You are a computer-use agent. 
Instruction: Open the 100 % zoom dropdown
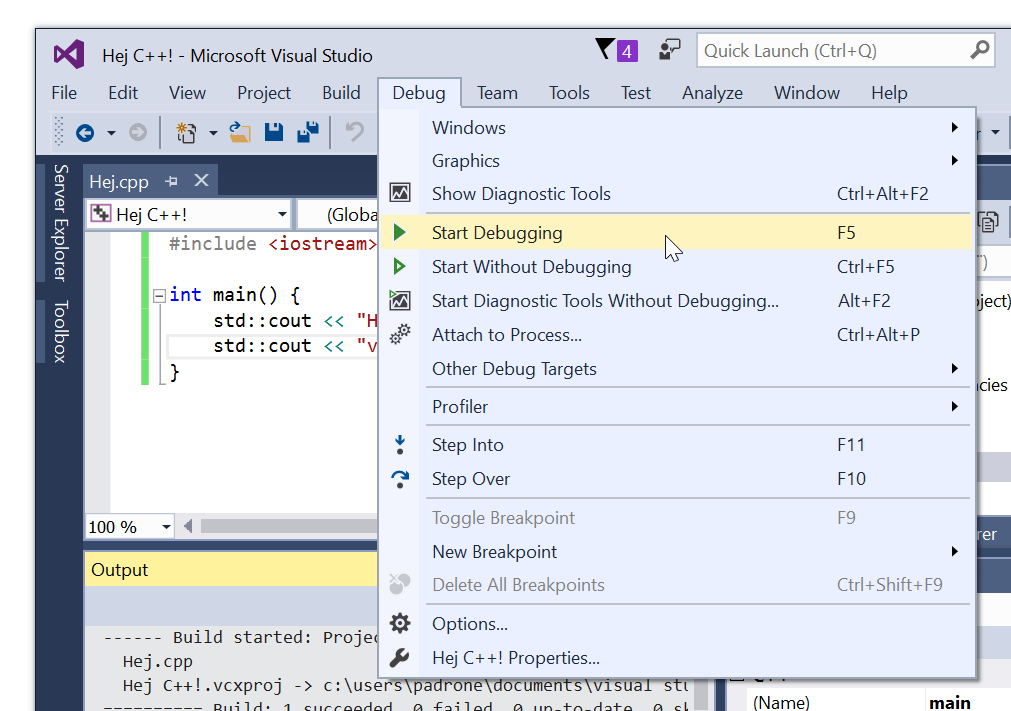point(166,527)
